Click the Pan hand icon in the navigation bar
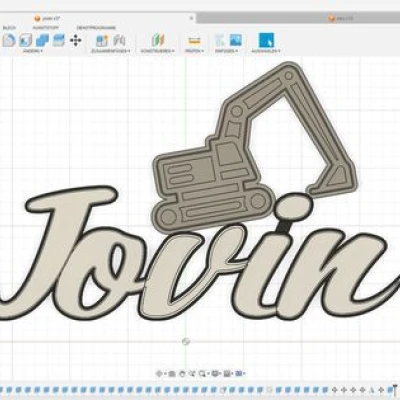Image resolution: width=400 pixels, height=400 pixels. point(182,374)
